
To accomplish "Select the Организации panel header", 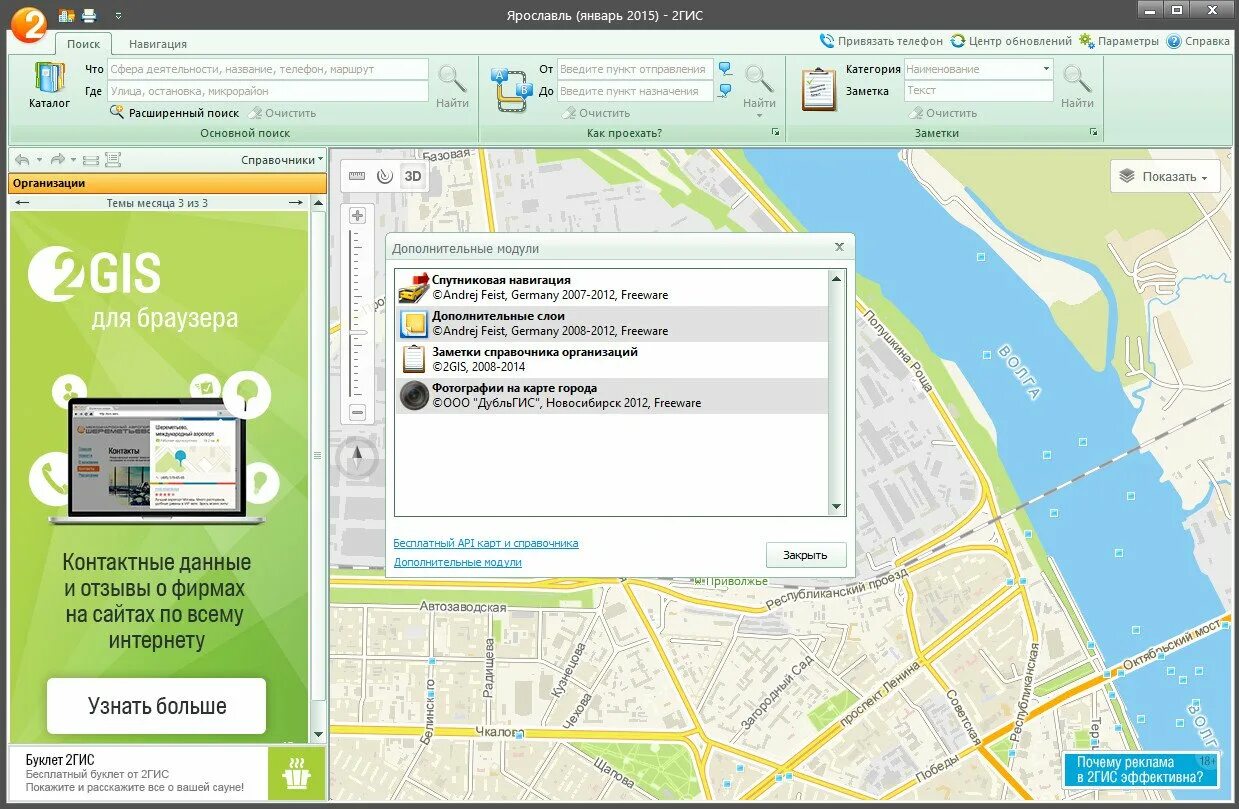I will click(168, 183).
